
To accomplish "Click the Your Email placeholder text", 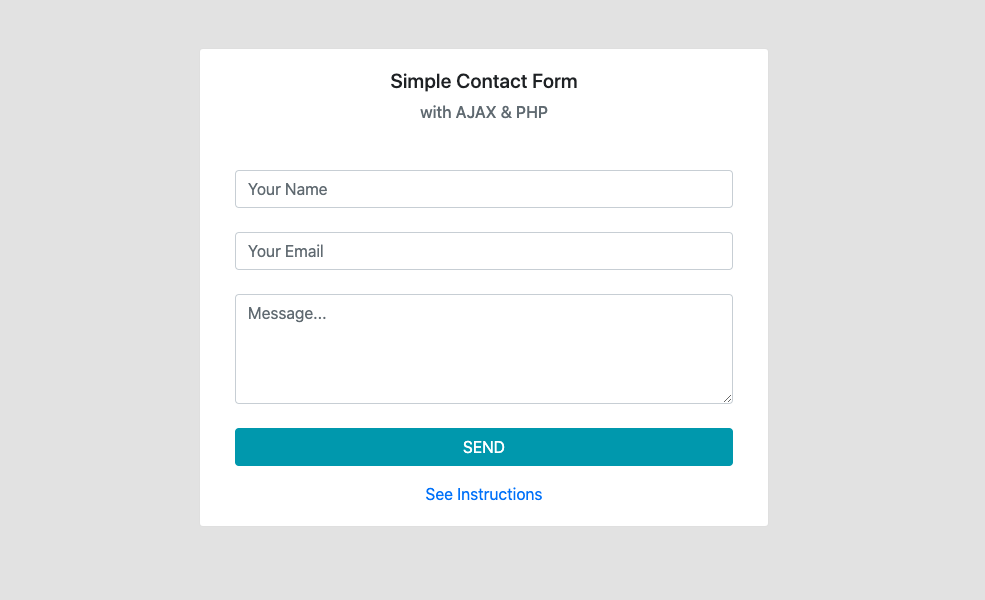I will [x=285, y=251].
